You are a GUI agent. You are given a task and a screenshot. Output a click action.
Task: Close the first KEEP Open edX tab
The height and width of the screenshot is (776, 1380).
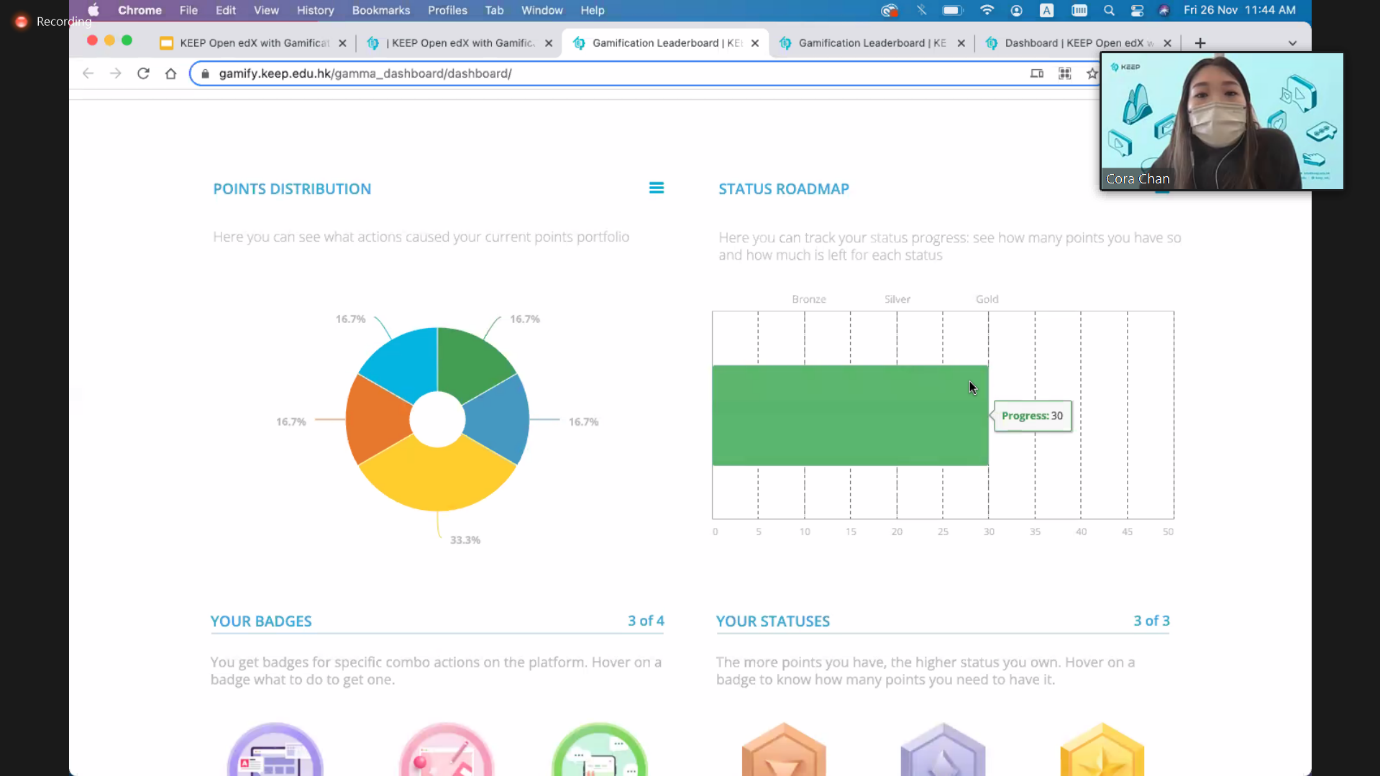point(343,43)
